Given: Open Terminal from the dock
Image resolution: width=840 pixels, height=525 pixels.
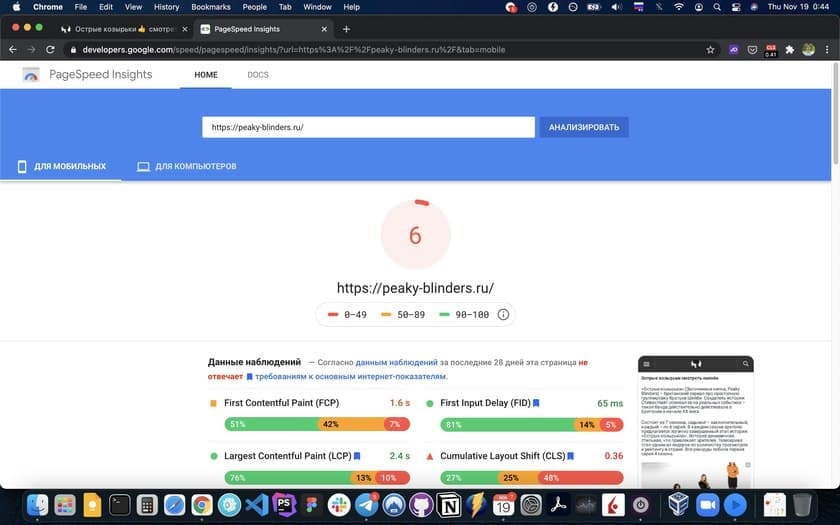Looking at the screenshot, I should pyautogui.click(x=119, y=505).
